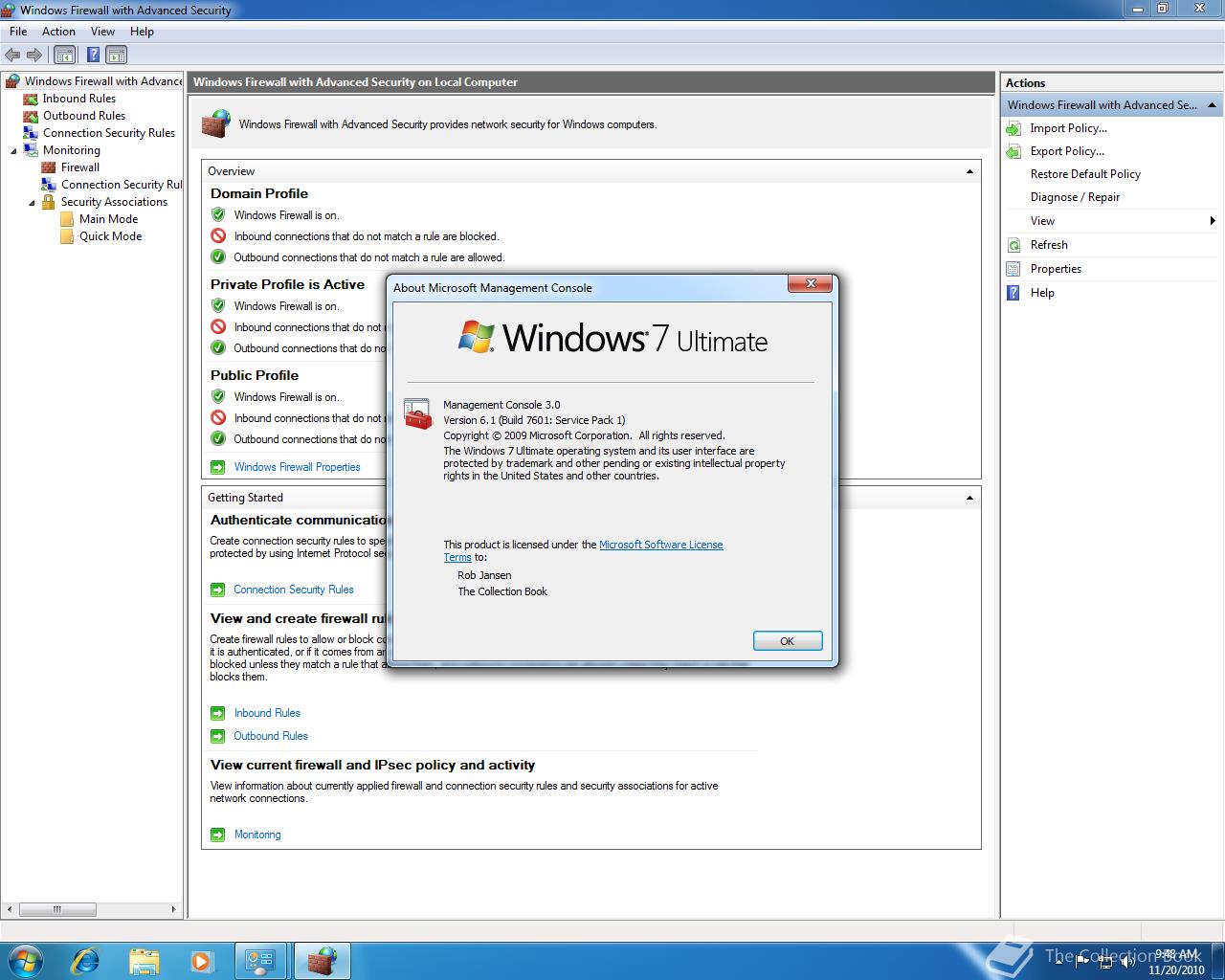
Task: Open the View menu
Action: pyautogui.click(x=102, y=32)
